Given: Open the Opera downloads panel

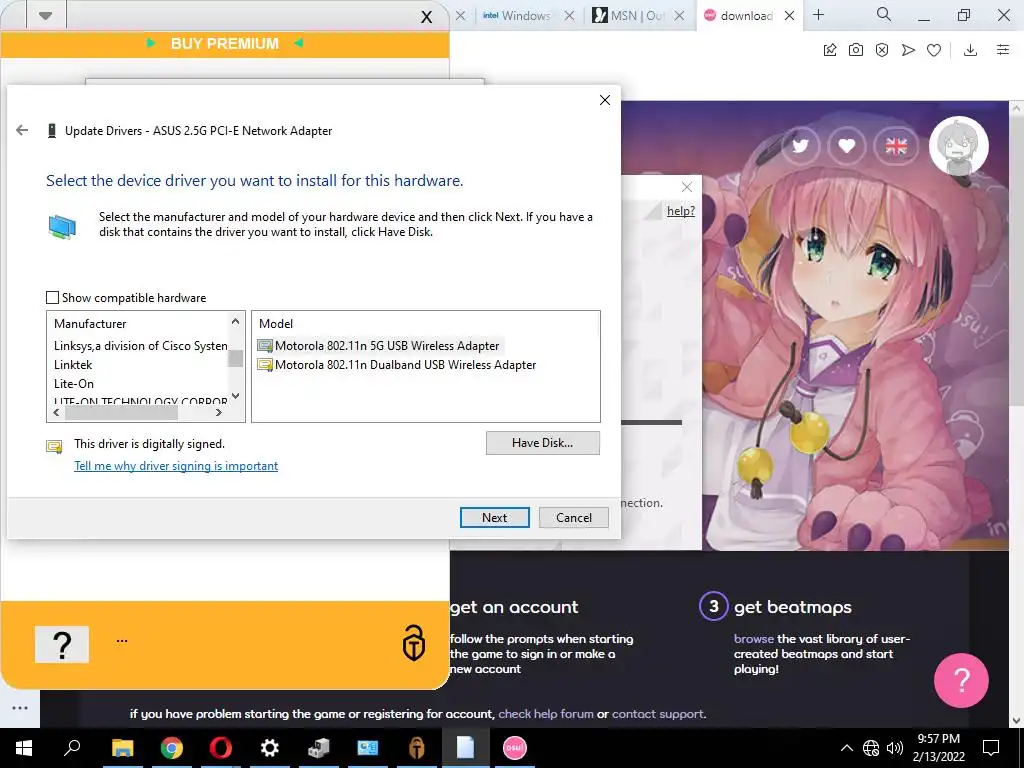Looking at the screenshot, I should [x=970, y=50].
